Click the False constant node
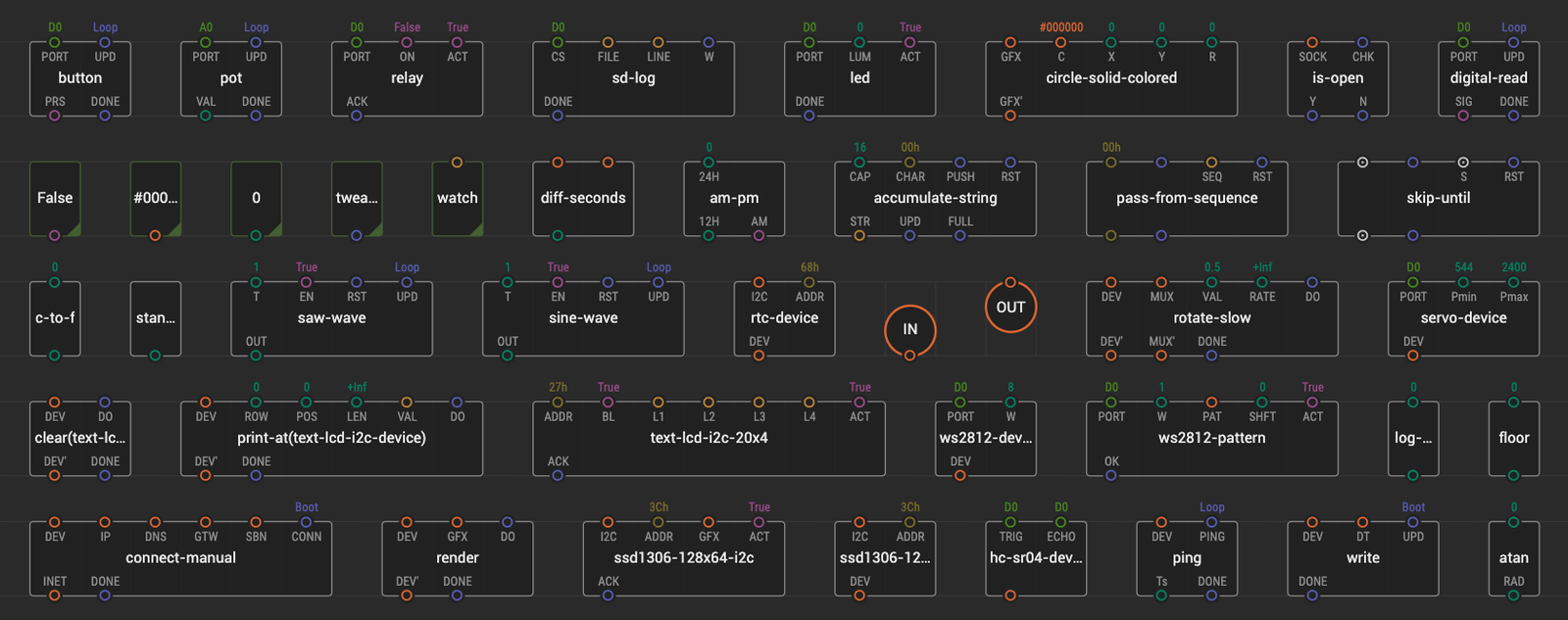This screenshot has height=620, width=1568. click(x=55, y=199)
